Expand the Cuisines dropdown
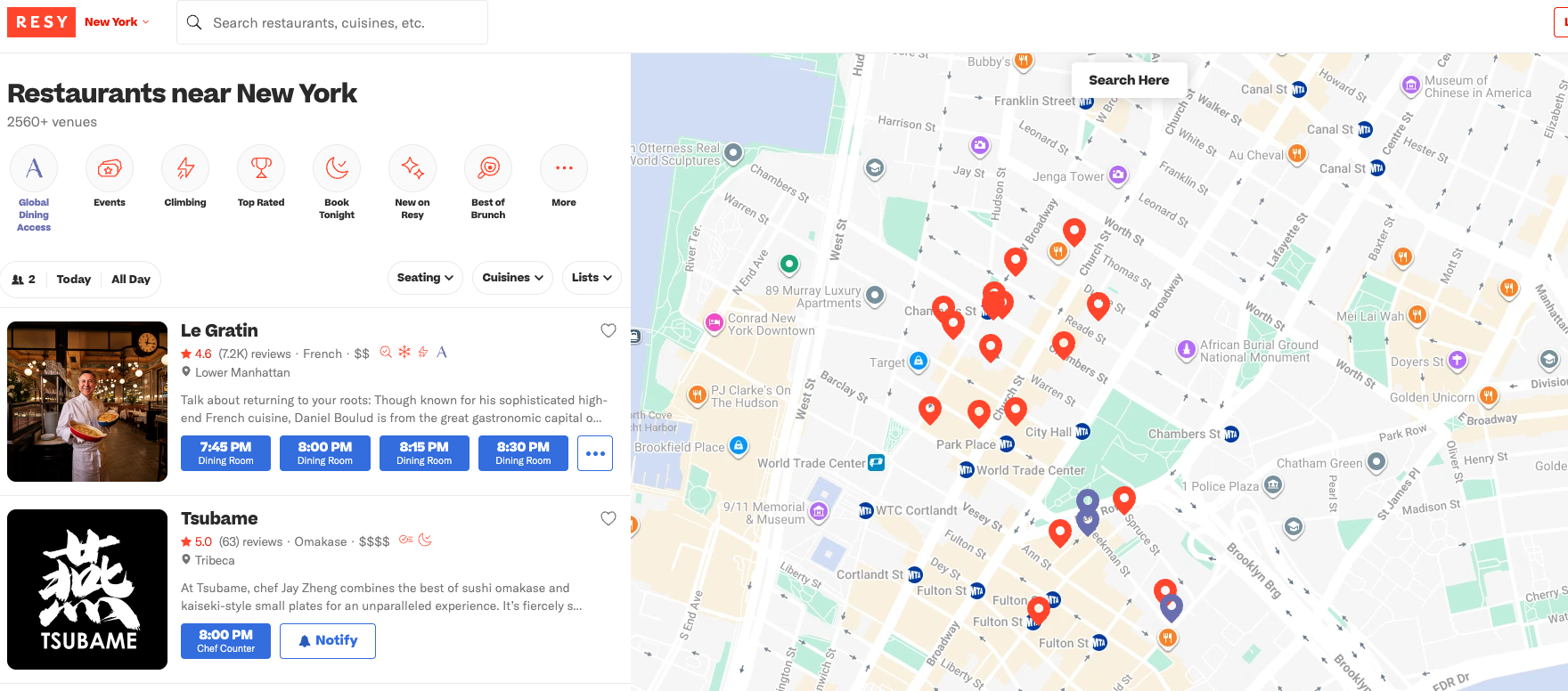This screenshot has width=1568, height=691. (512, 278)
